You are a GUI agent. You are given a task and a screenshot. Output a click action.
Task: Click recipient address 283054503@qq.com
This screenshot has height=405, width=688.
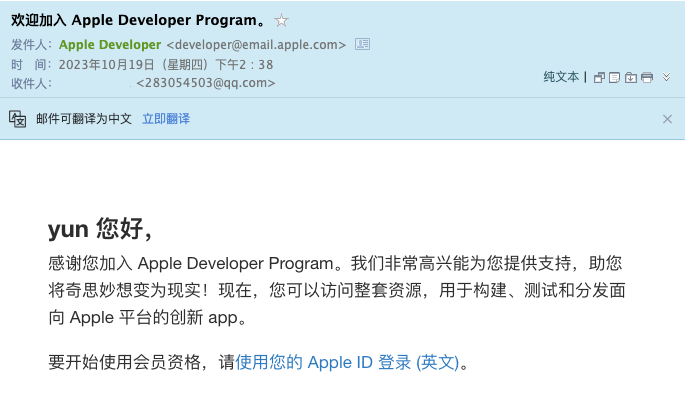(x=206, y=82)
